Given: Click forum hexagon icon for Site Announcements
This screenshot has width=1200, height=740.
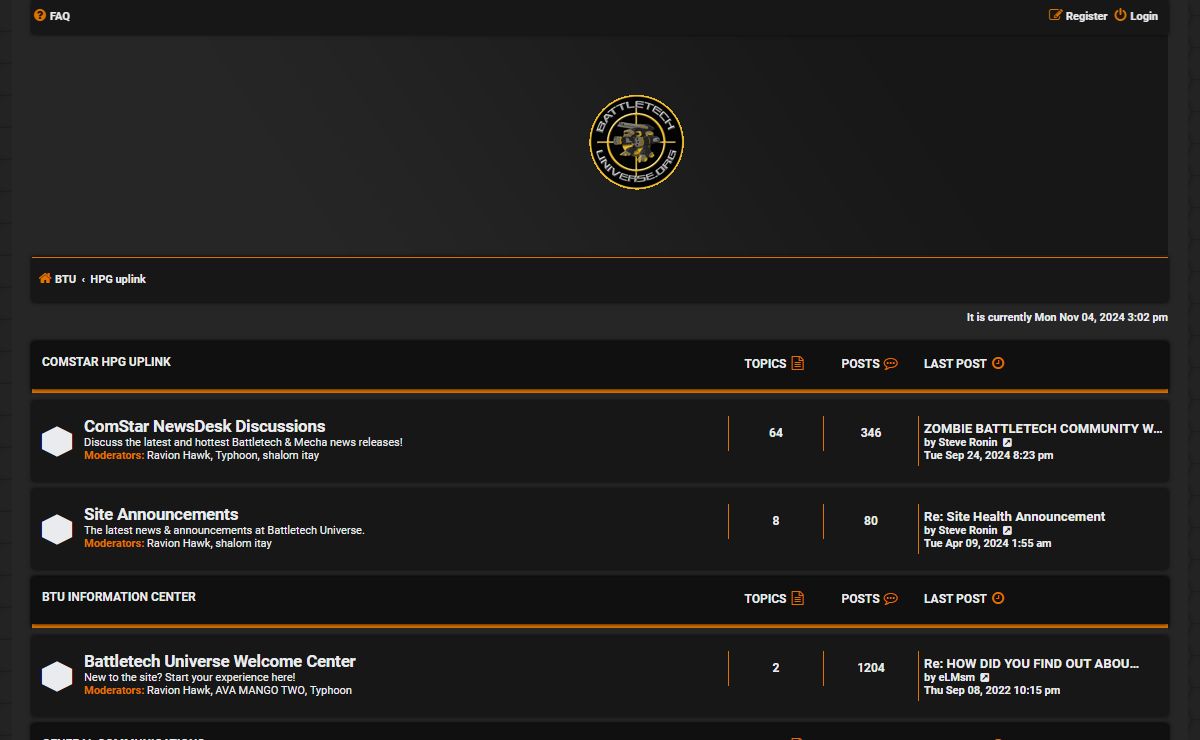Looking at the screenshot, I should (x=57, y=529).
